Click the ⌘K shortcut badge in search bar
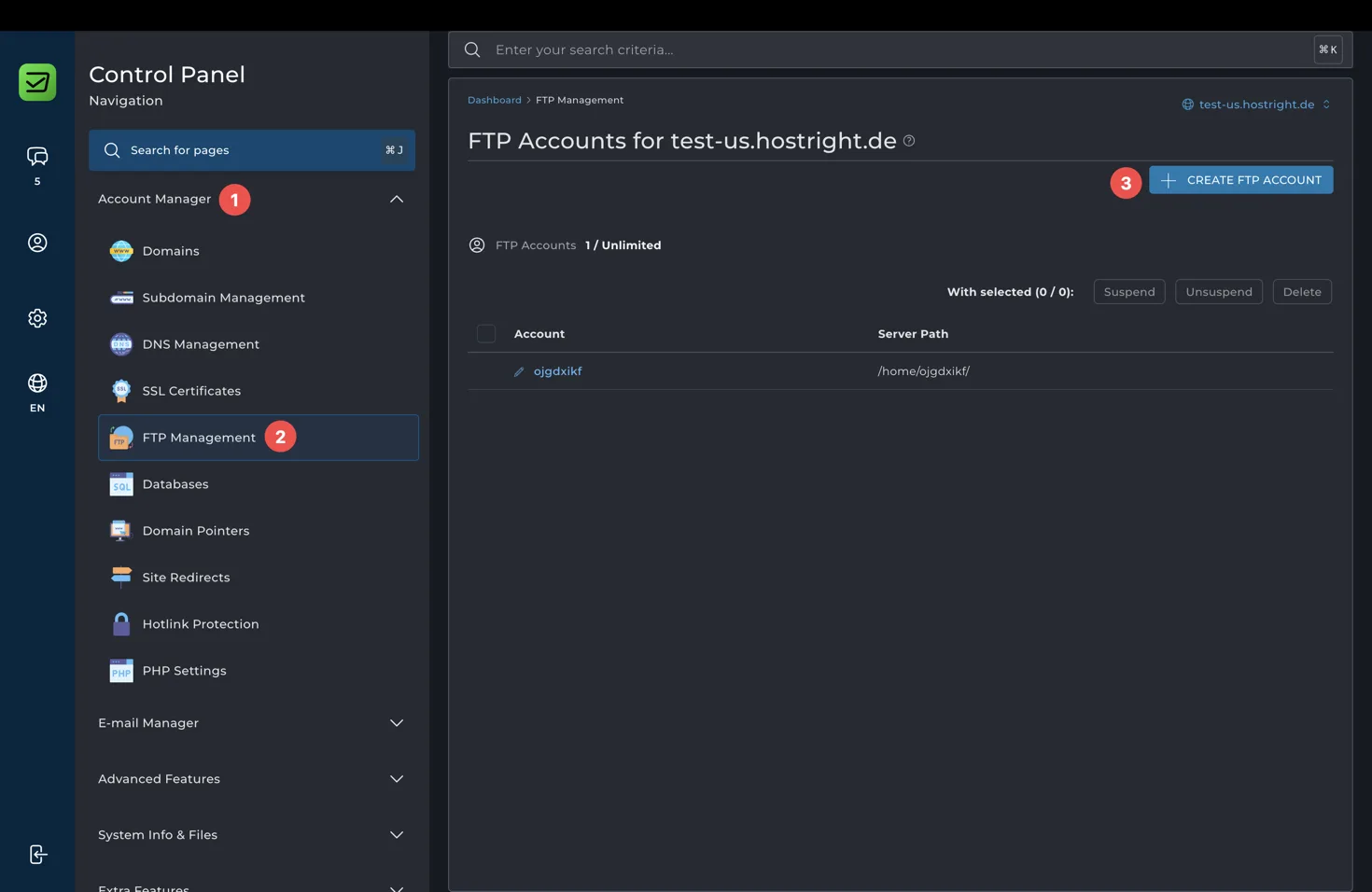1372x892 pixels. pos(1328,49)
